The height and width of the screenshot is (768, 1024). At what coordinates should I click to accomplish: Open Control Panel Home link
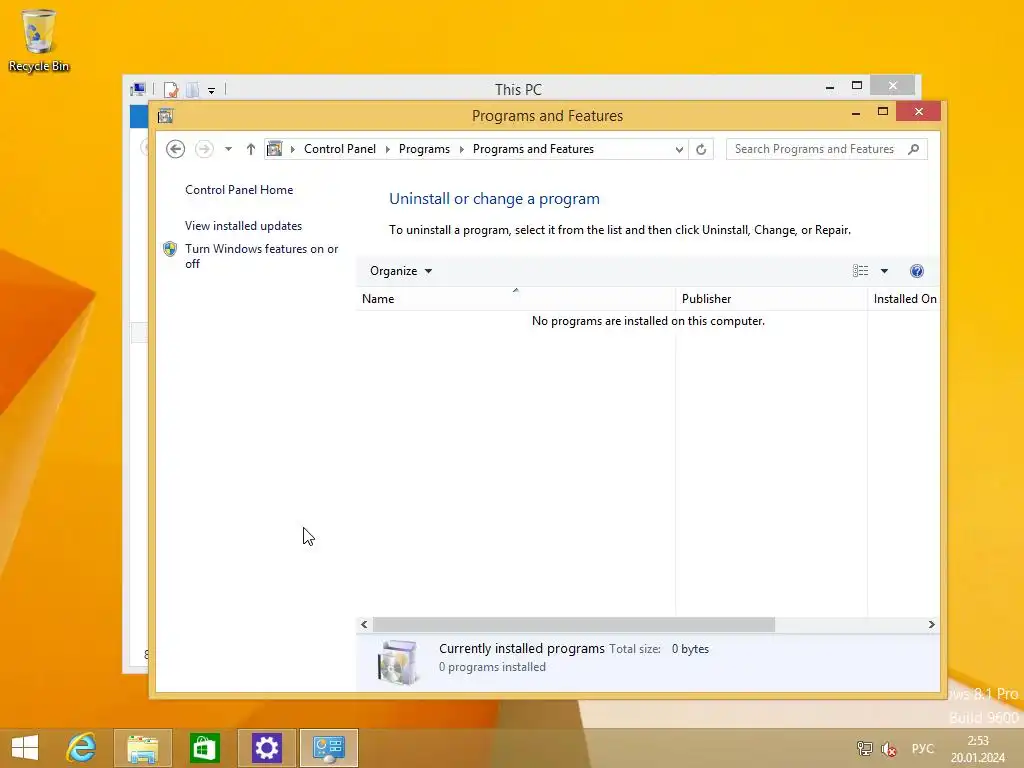coord(239,189)
